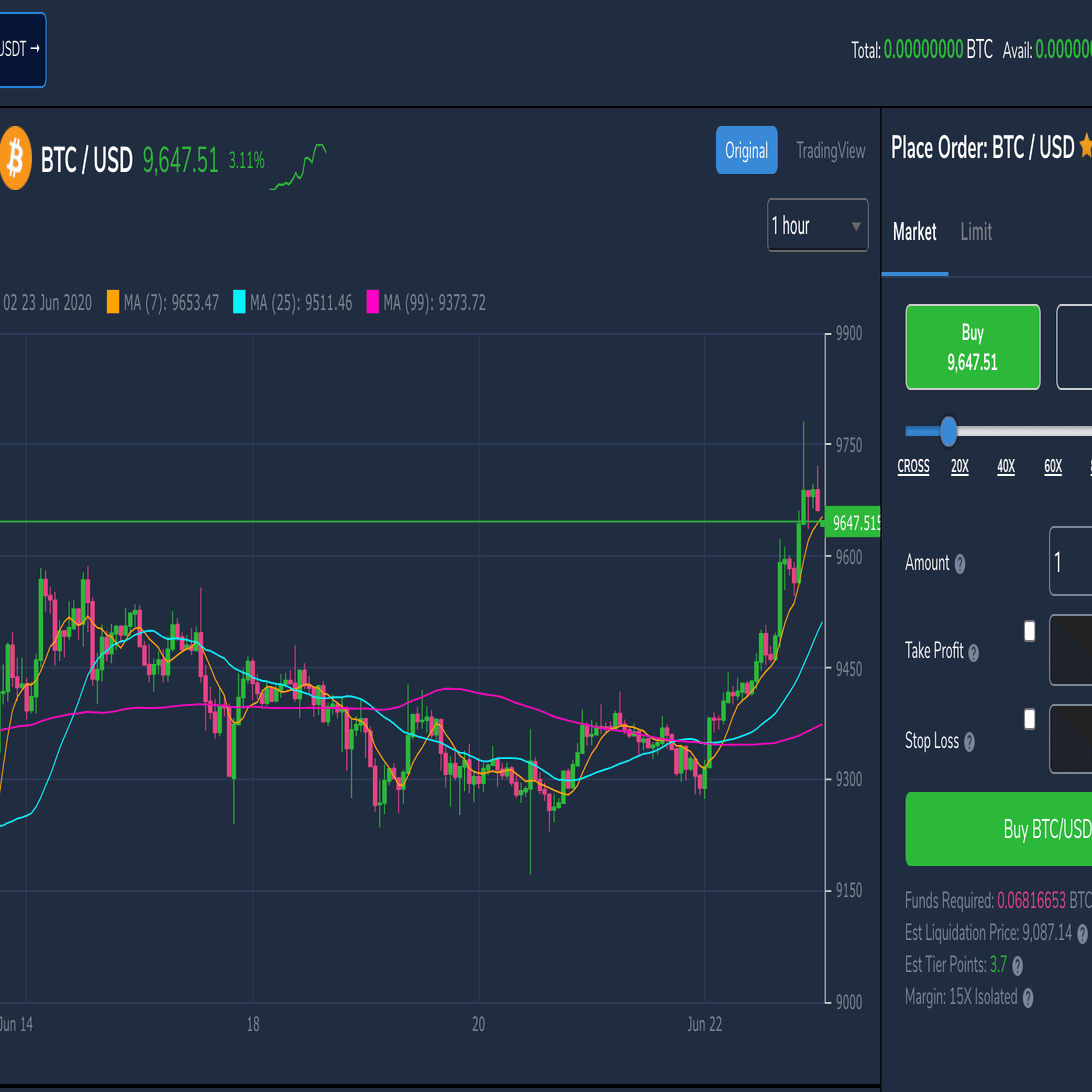Select the Market order tab
Viewport: 1092px width, 1092px height.
[x=914, y=232]
